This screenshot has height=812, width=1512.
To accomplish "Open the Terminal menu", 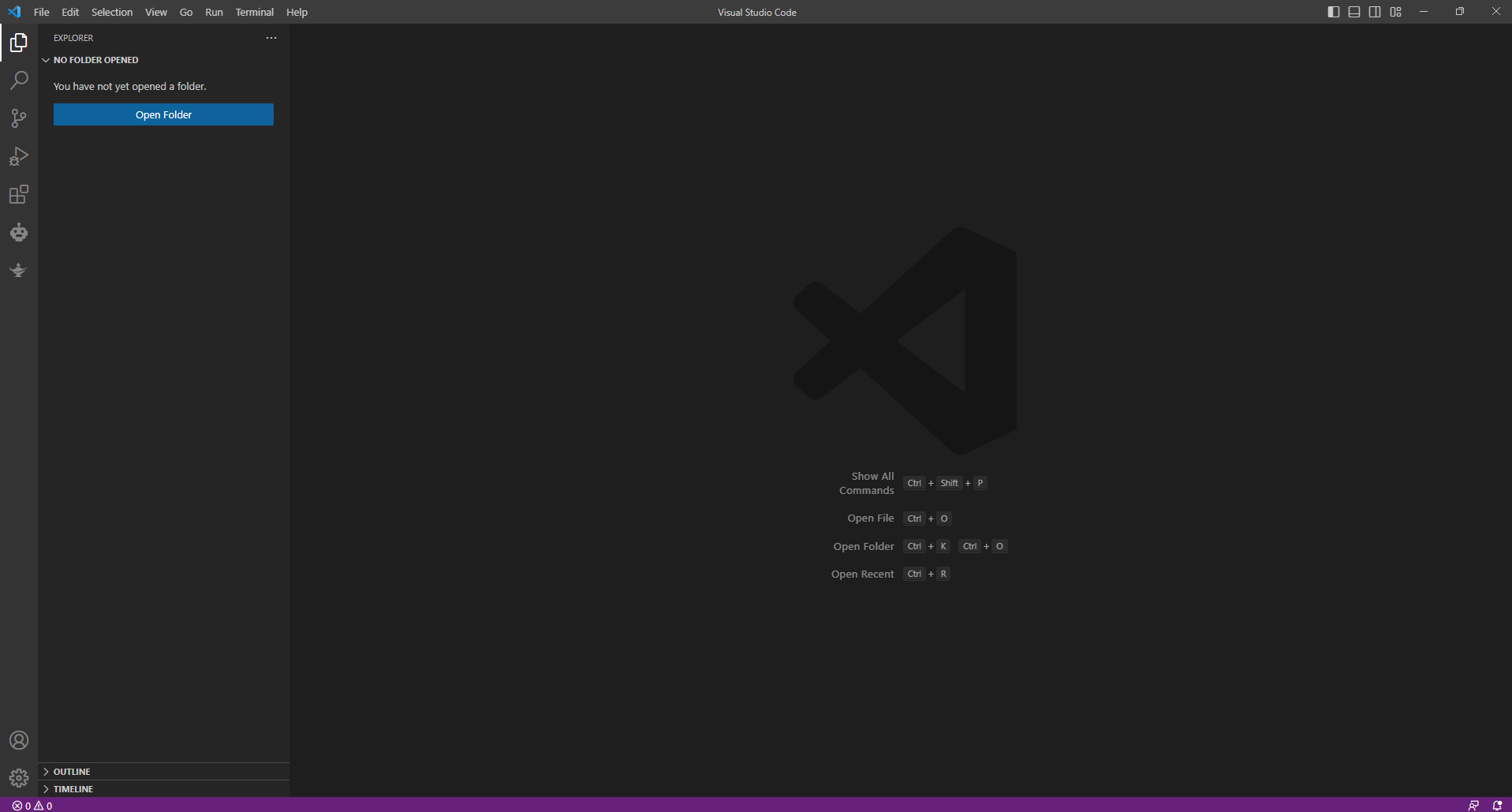I will pyautogui.click(x=255, y=12).
